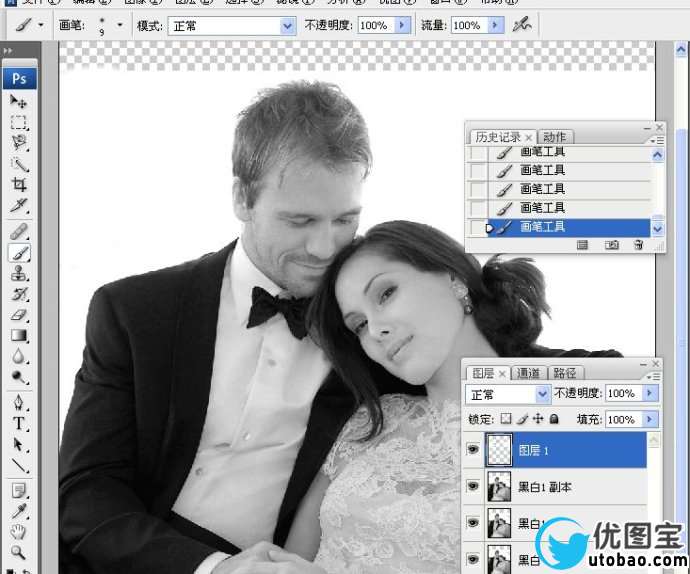Select the Brush tool in the toolbox
Image resolution: width=690 pixels, height=574 pixels.
pyautogui.click(x=18, y=253)
